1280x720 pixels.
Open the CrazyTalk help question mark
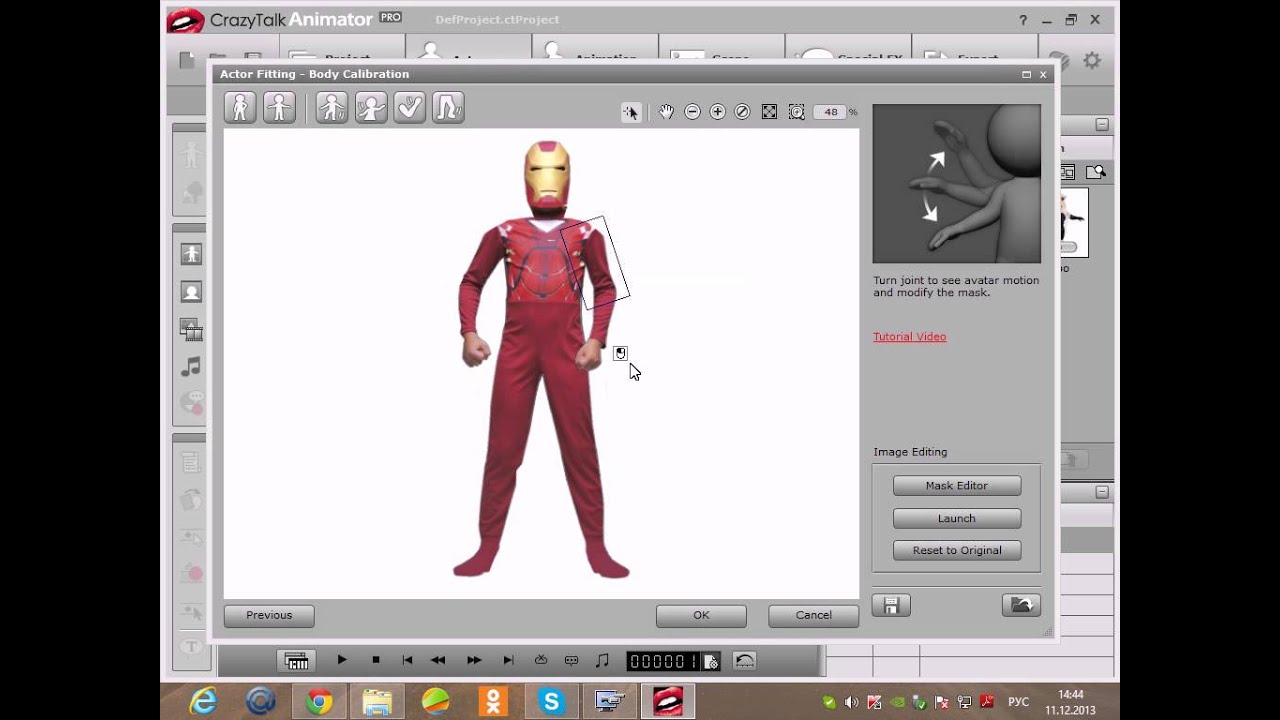pos(1023,20)
